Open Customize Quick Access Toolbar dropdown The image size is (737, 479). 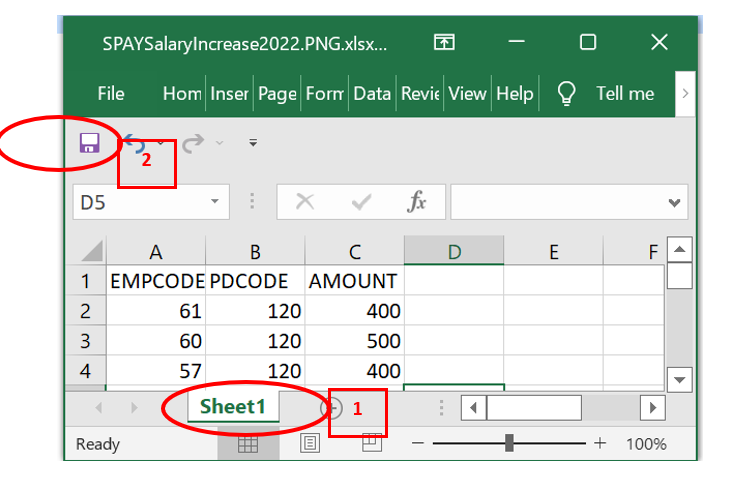(x=253, y=143)
